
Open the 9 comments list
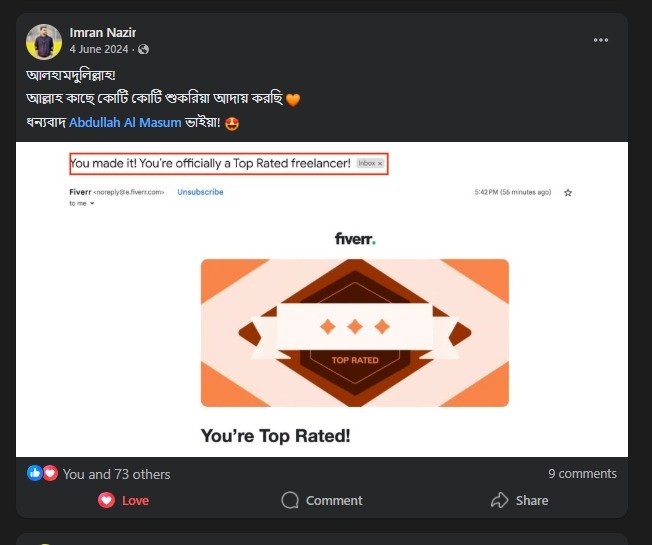click(582, 473)
